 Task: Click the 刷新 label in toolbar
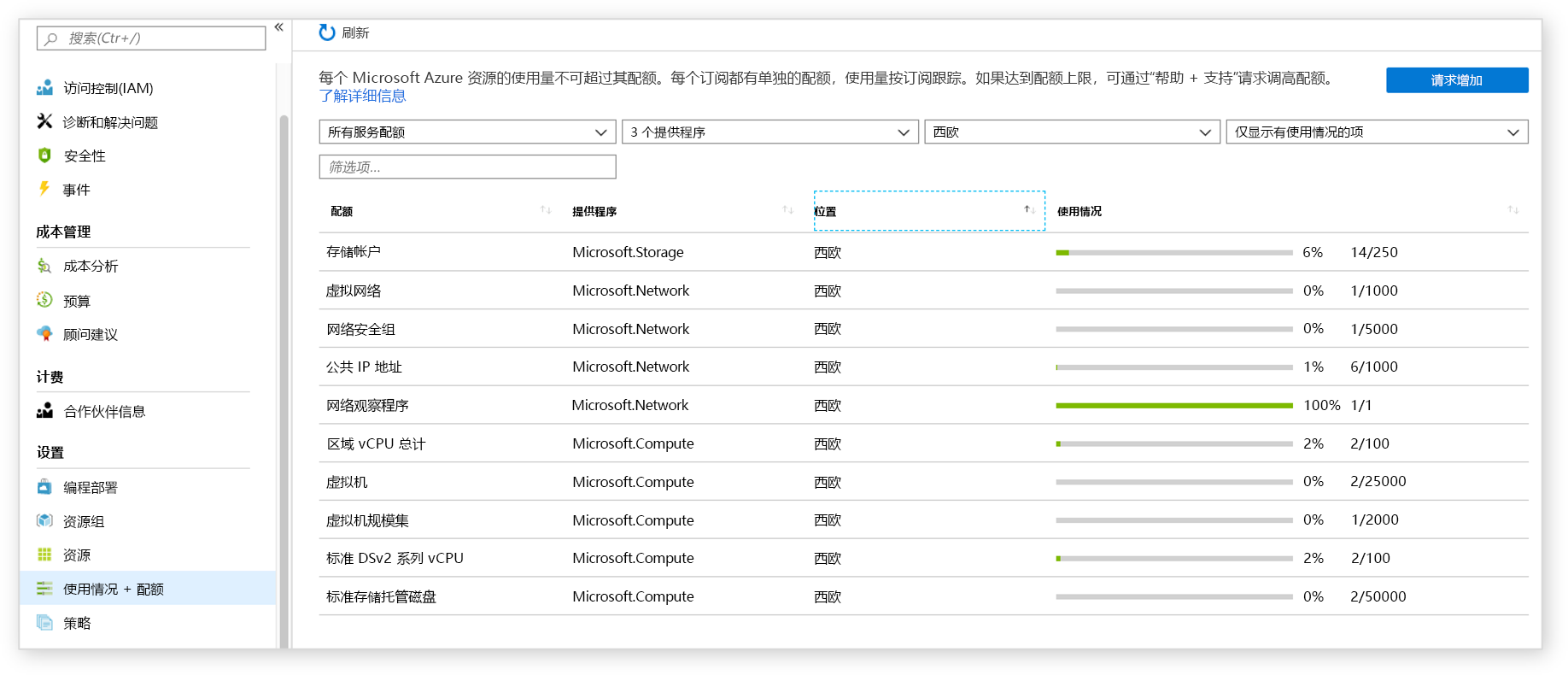click(355, 32)
